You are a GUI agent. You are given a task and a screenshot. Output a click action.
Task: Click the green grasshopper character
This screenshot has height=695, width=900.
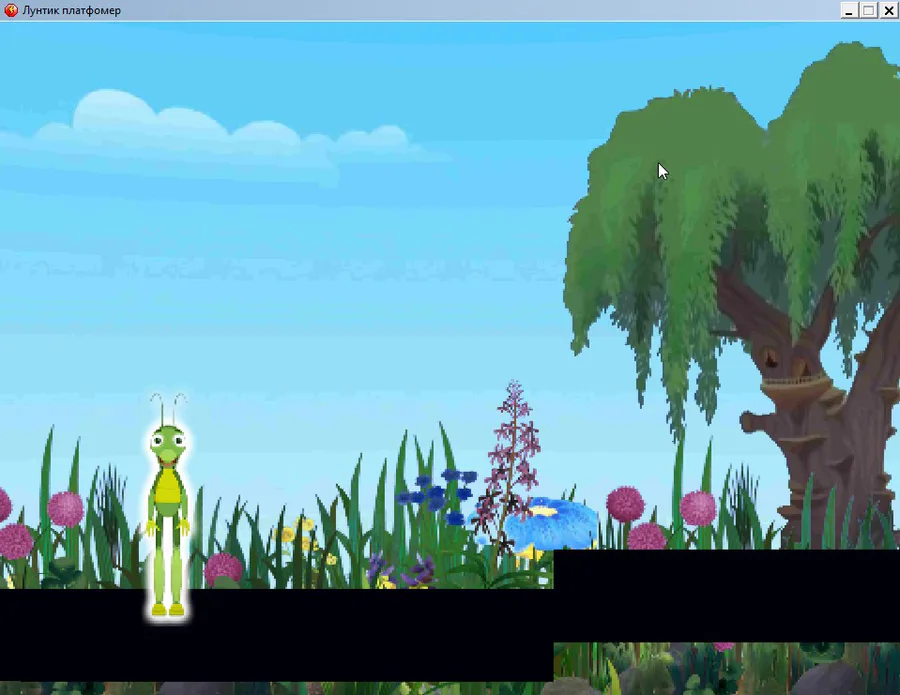(x=168, y=506)
